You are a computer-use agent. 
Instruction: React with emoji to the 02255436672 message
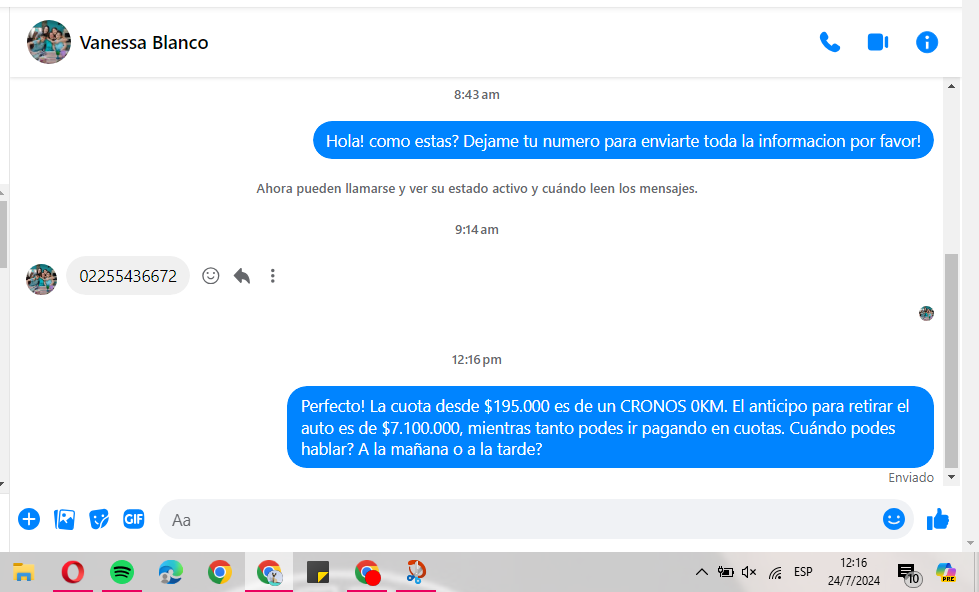tap(210, 275)
